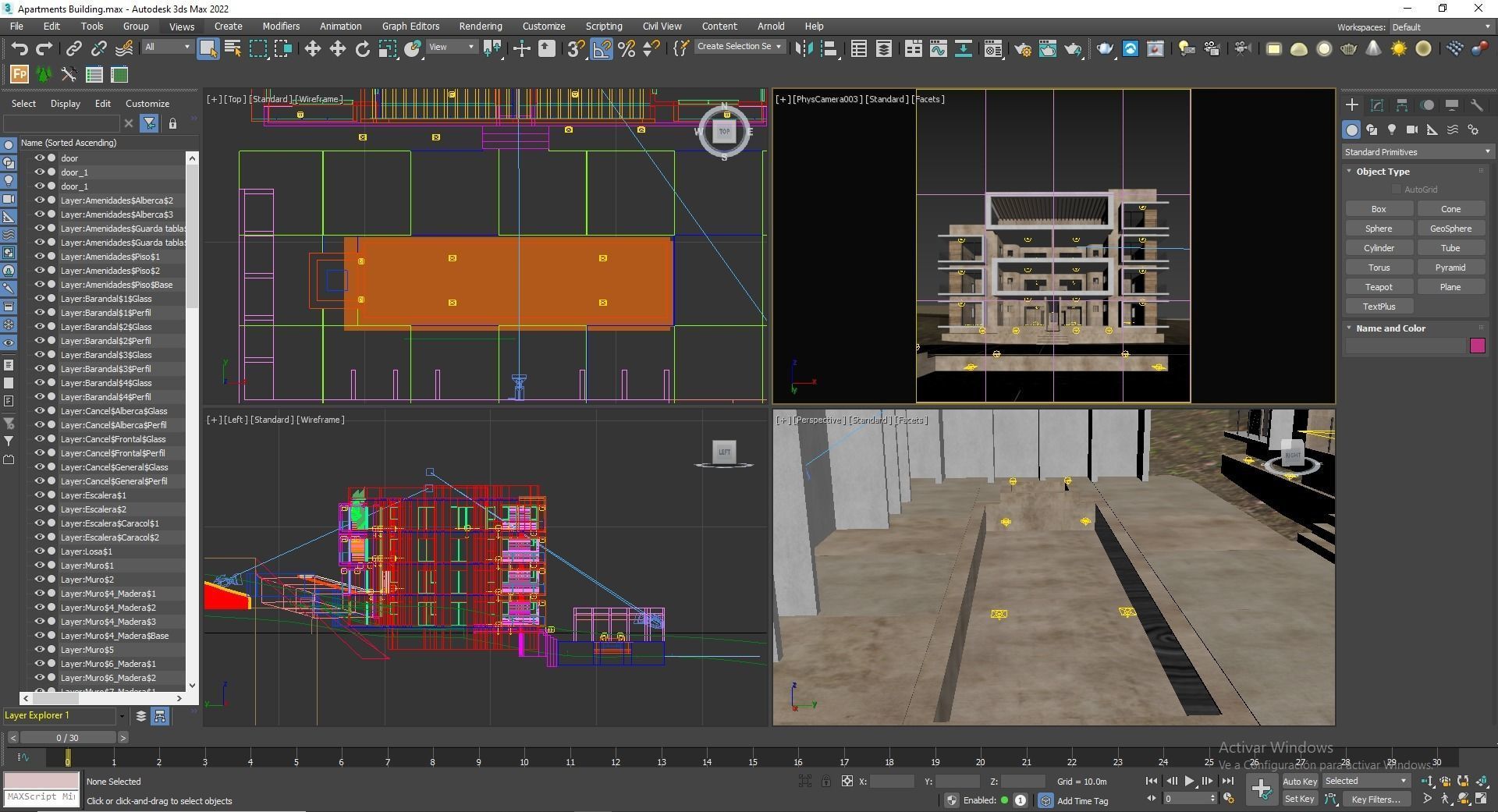Hide Layer:Escalera$1 with its eye icon

coord(39,495)
